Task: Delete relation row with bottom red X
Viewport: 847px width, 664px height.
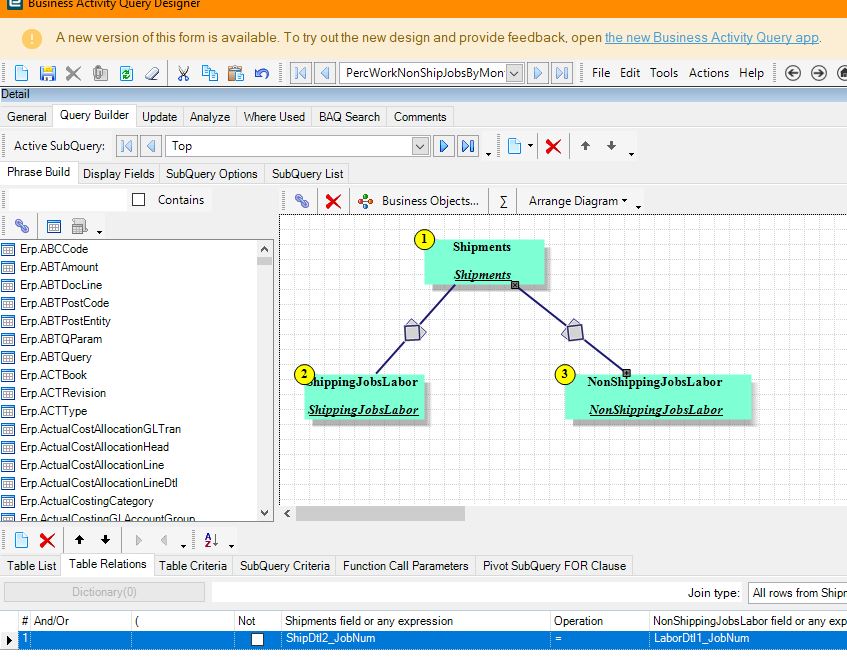Action: tap(48, 540)
